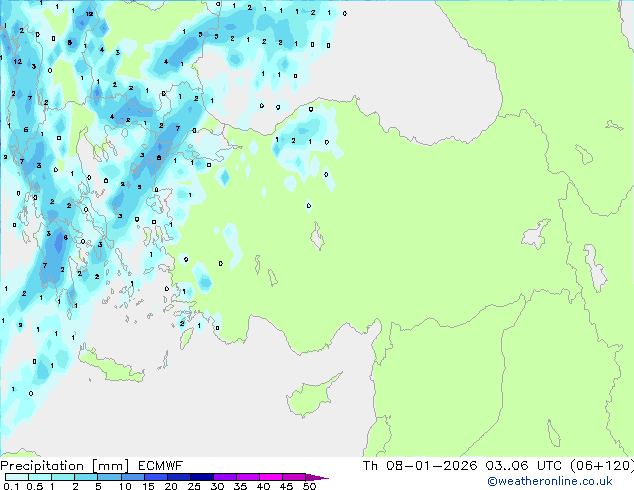The width and height of the screenshot is (634, 490).
Task: Click the 'Th 08-01-2026' date text
Action: [420, 466]
